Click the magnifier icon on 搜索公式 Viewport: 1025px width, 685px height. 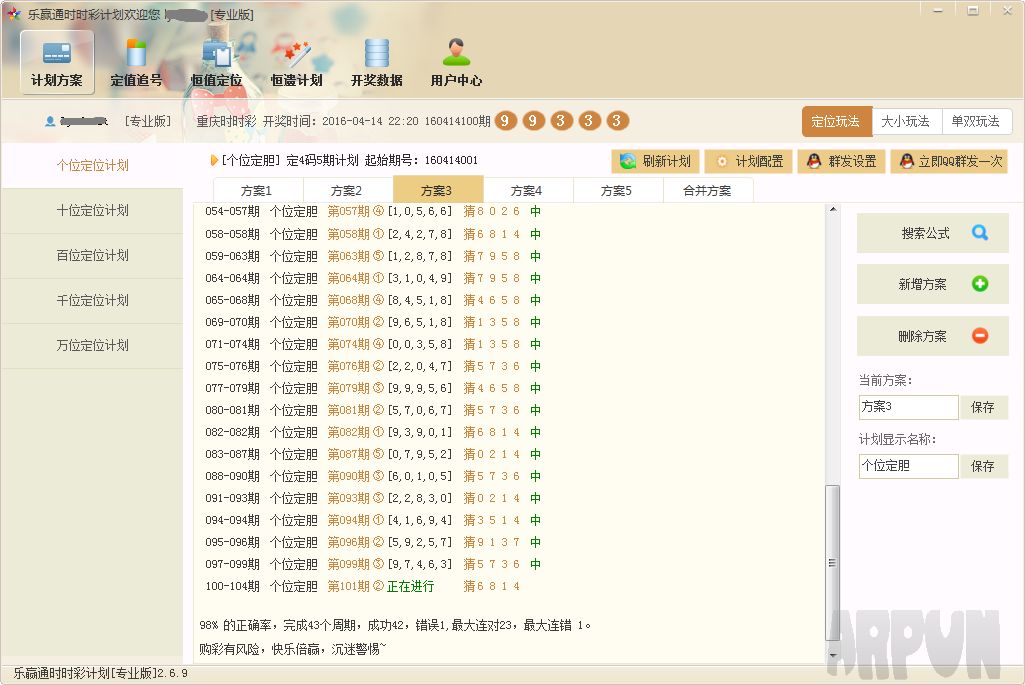coord(979,233)
